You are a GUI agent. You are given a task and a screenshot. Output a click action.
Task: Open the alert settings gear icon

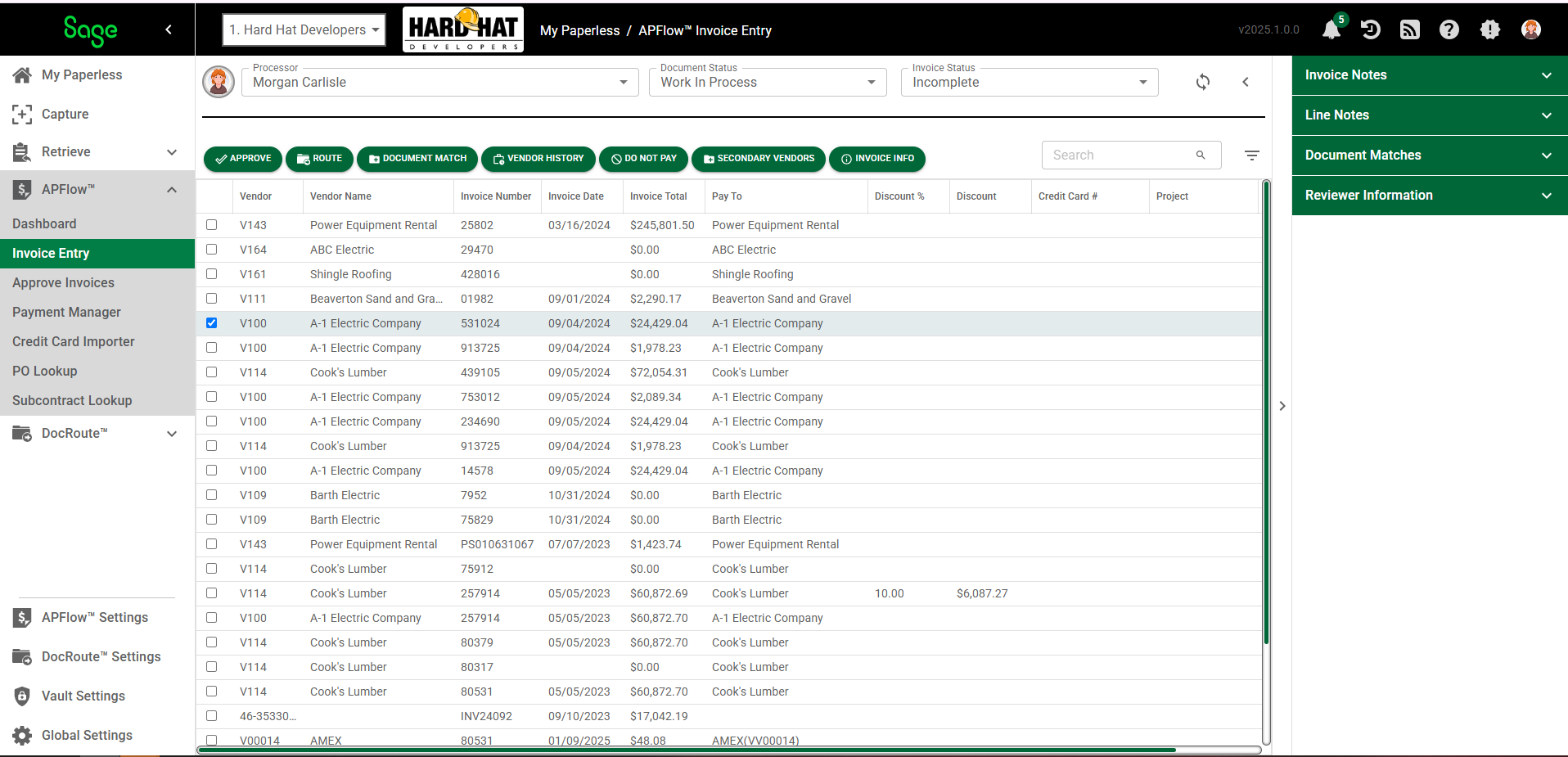point(1490,30)
